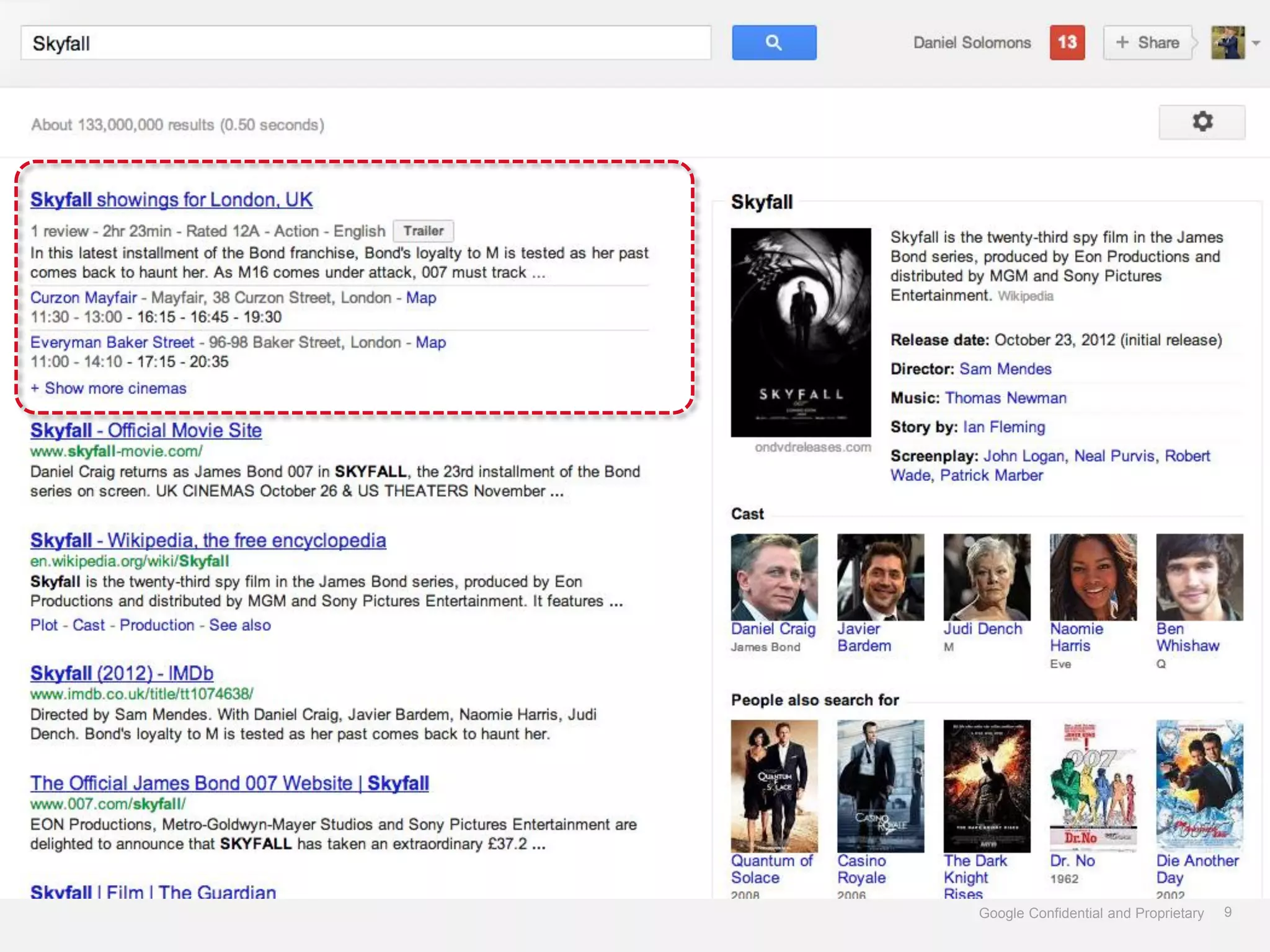Click Ben Whishaw cast photo
The image size is (1270, 952).
coord(1199,577)
